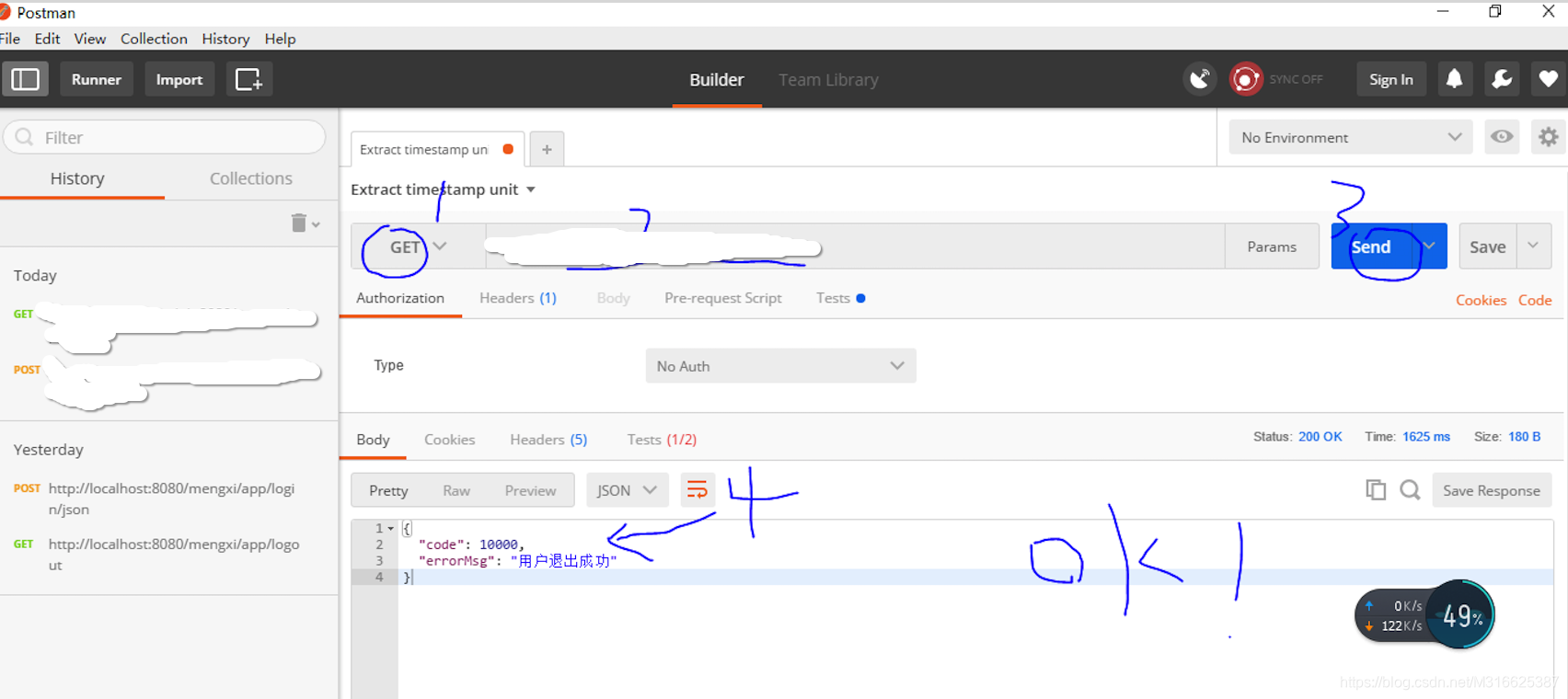Expand the GET method dropdown
This screenshot has width=1568, height=699.
[419, 246]
